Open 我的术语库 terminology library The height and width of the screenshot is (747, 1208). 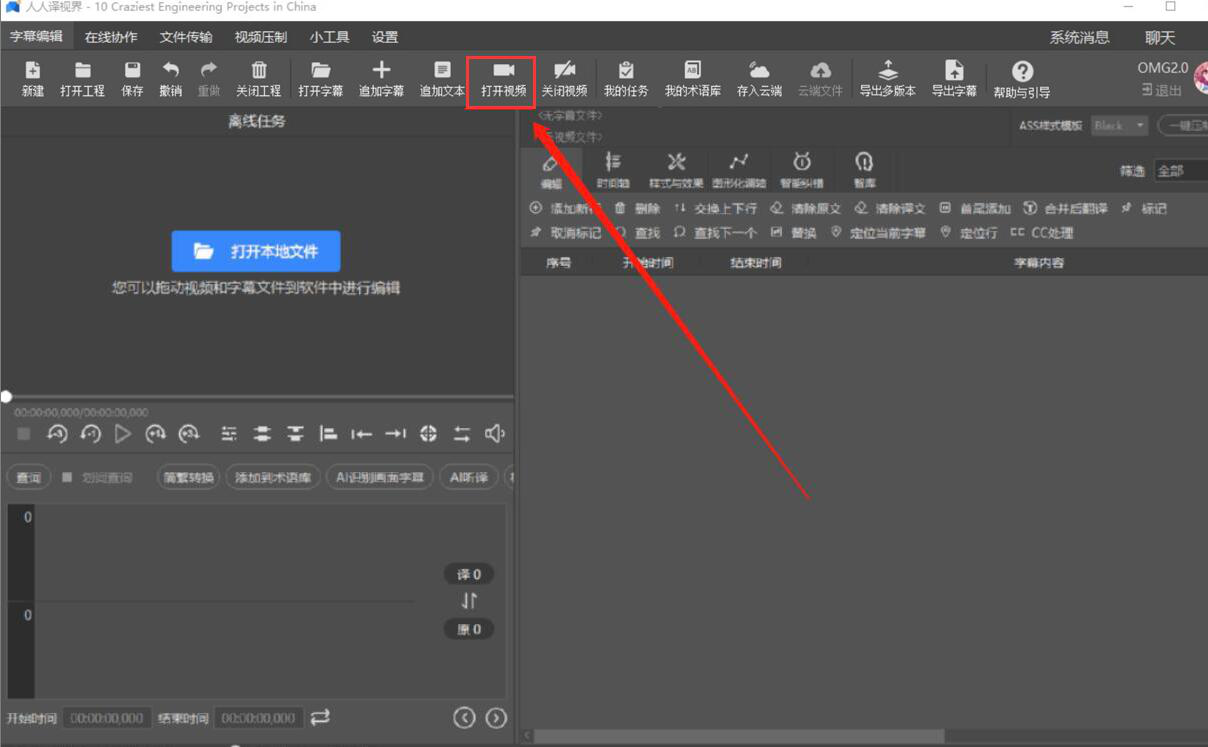[692, 79]
